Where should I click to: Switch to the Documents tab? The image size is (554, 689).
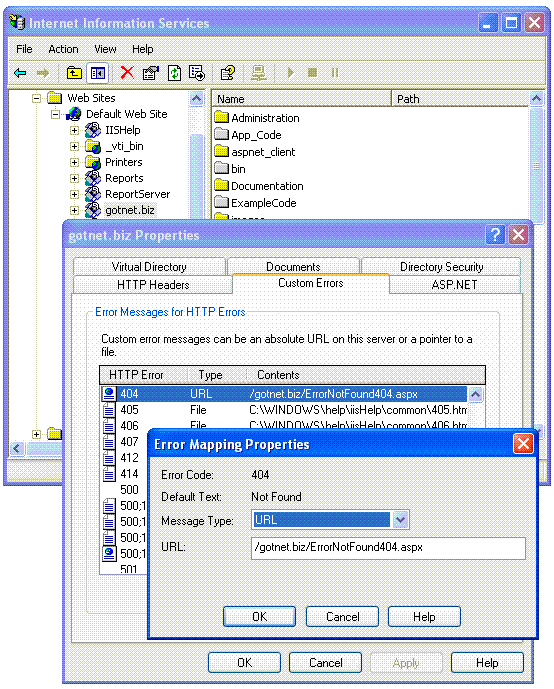pos(293,267)
